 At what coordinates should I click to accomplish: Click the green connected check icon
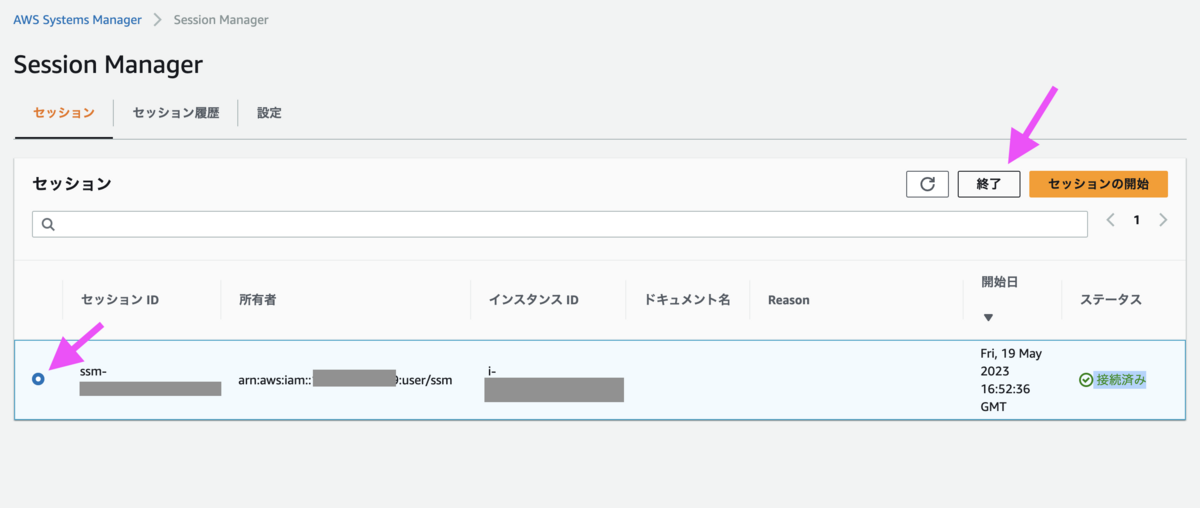pyautogui.click(x=1086, y=380)
